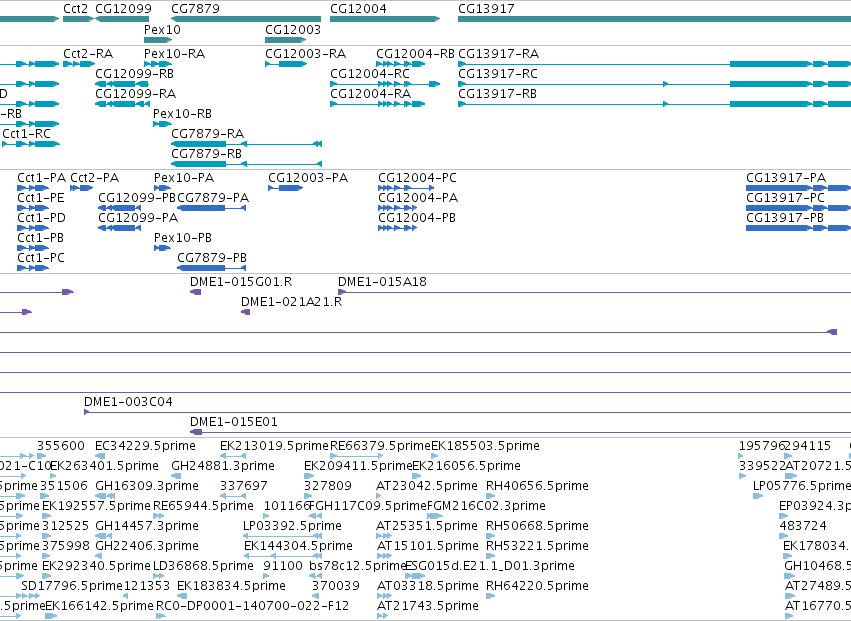The width and height of the screenshot is (851, 621).
Task: Select protein CG12099-PB
Action: click(137, 198)
